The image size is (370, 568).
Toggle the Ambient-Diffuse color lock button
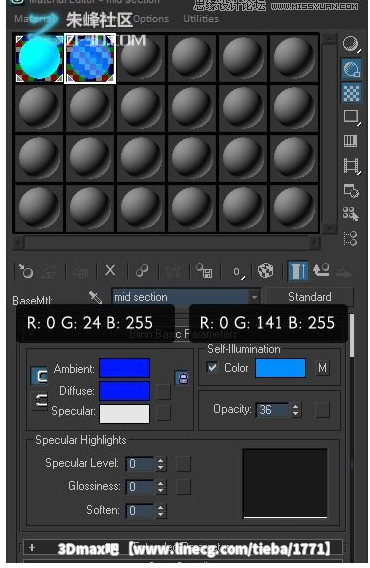point(40,376)
